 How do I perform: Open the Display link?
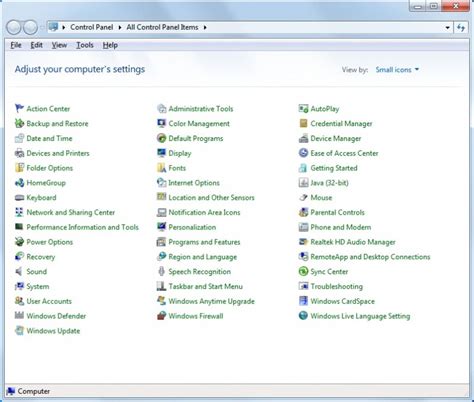click(180, 153)
